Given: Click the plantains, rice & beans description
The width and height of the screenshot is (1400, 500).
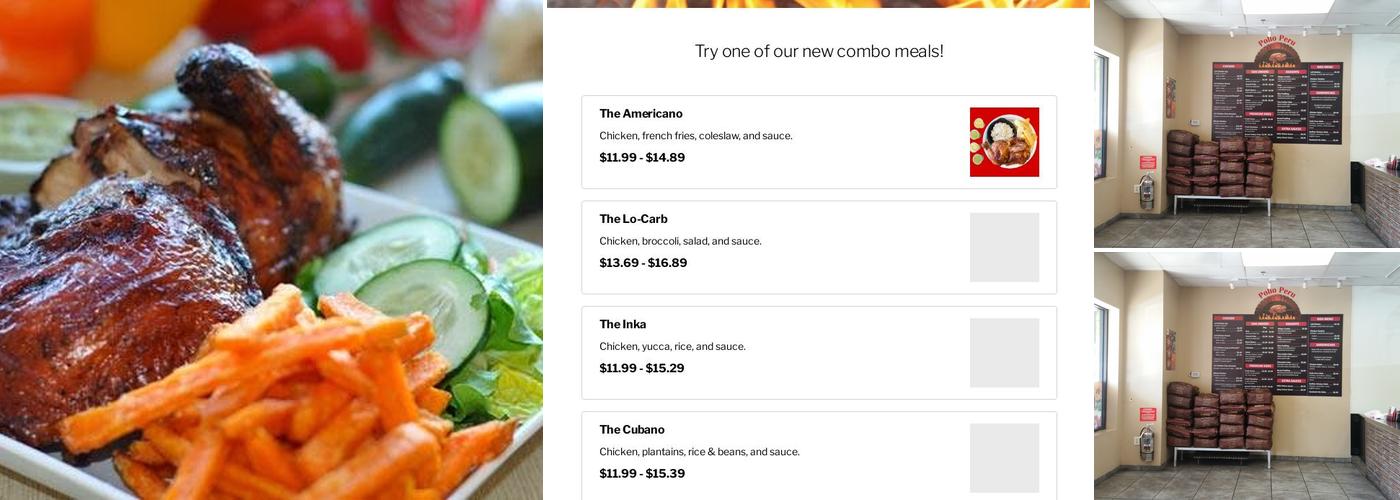Looking at the screenshot, I should point(699,452).
